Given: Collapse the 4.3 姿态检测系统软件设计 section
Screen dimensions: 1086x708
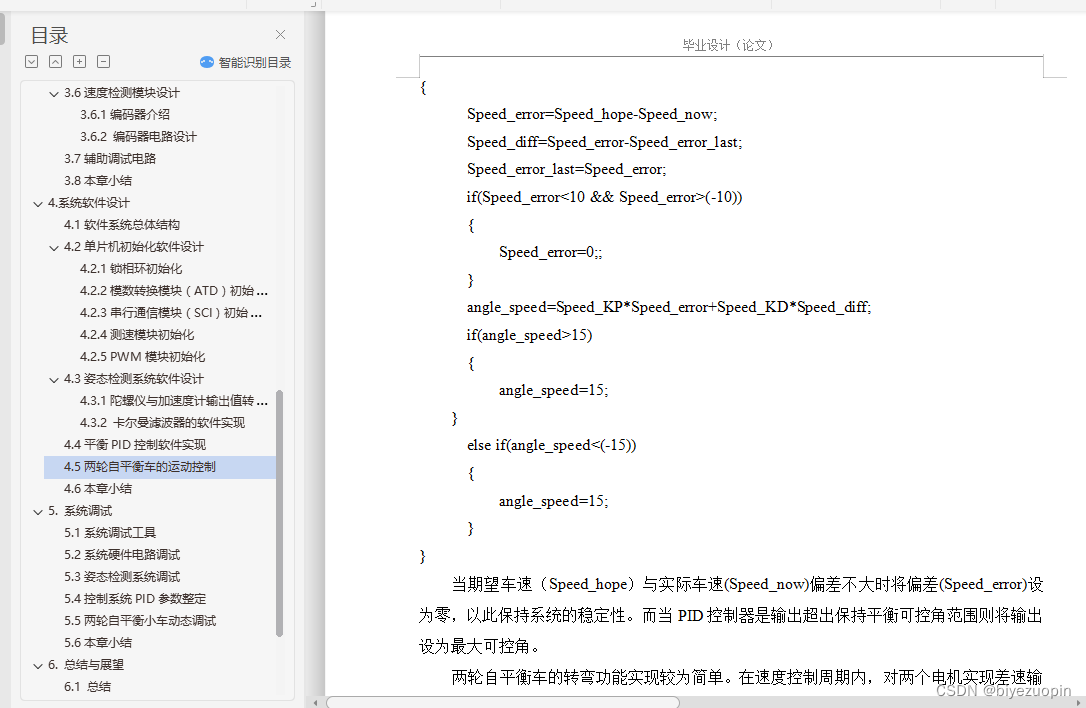Looking at the screenshot, I should (x=54, y=380).
